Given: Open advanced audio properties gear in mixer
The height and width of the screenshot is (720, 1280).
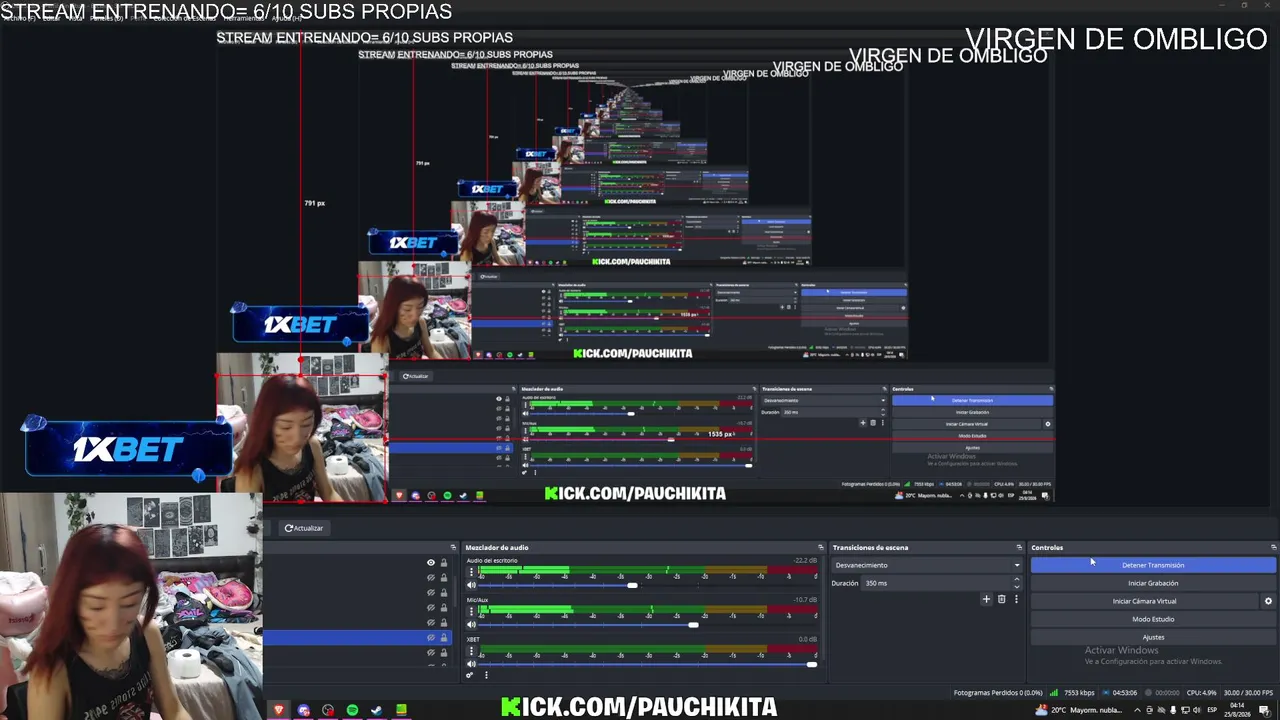Looking at the screenshot, I should [x=469, y=675].
